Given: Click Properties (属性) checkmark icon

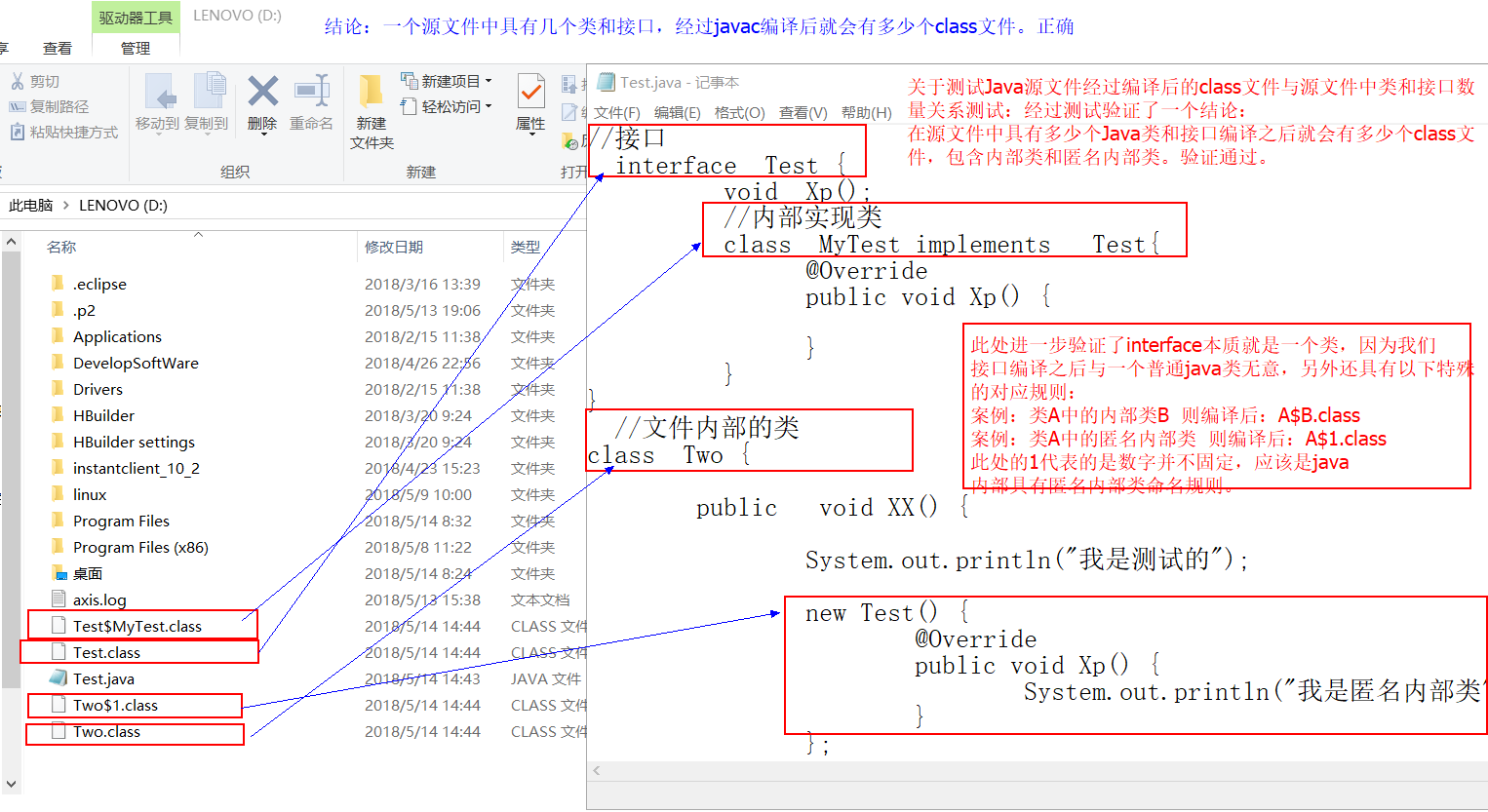Looking at the screenshot, I should [x=530, y=92].
